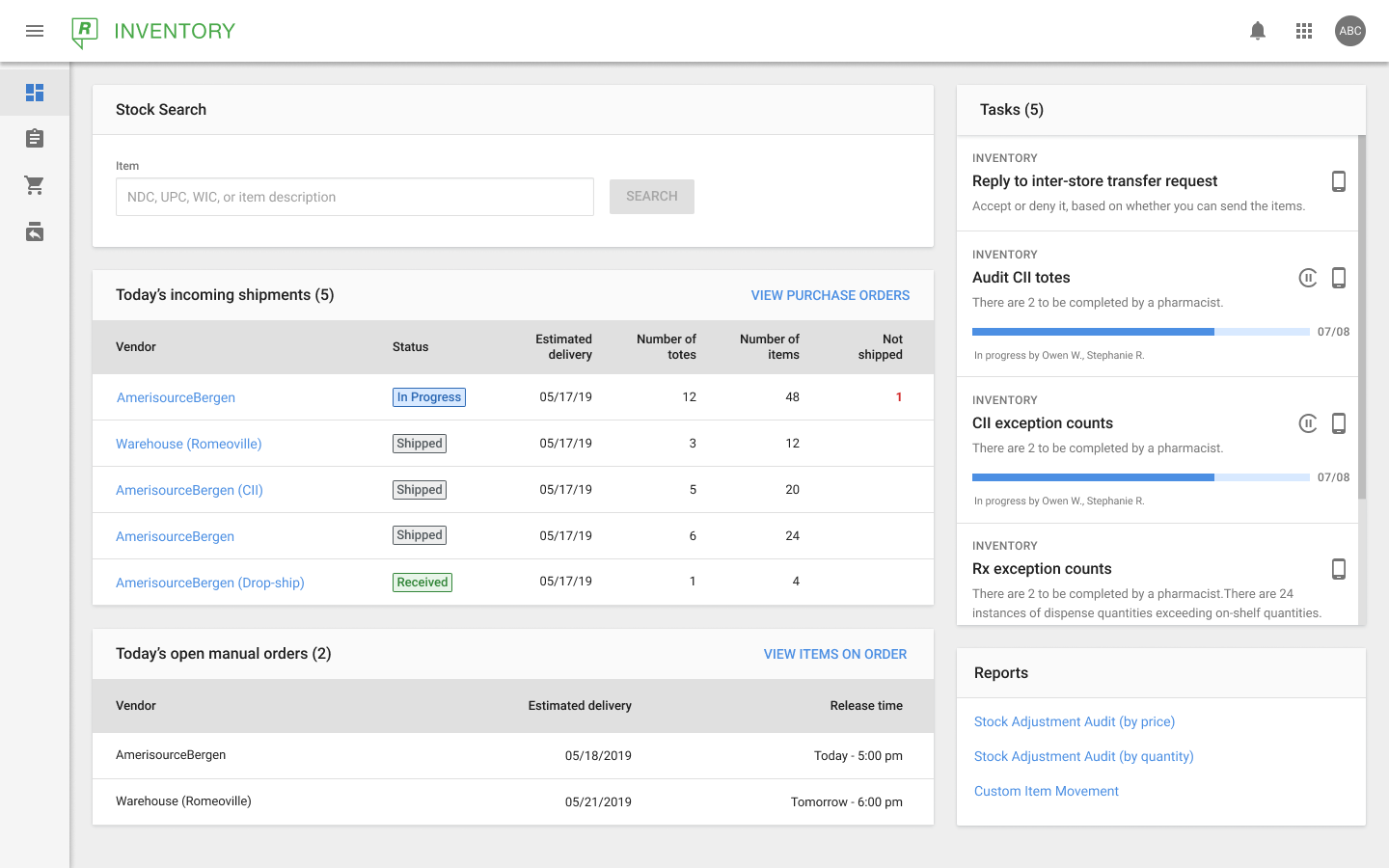The image size is (1389, 868).
Task: Pause the Audit CII totes task
Action: click(x=1308, y=278)
